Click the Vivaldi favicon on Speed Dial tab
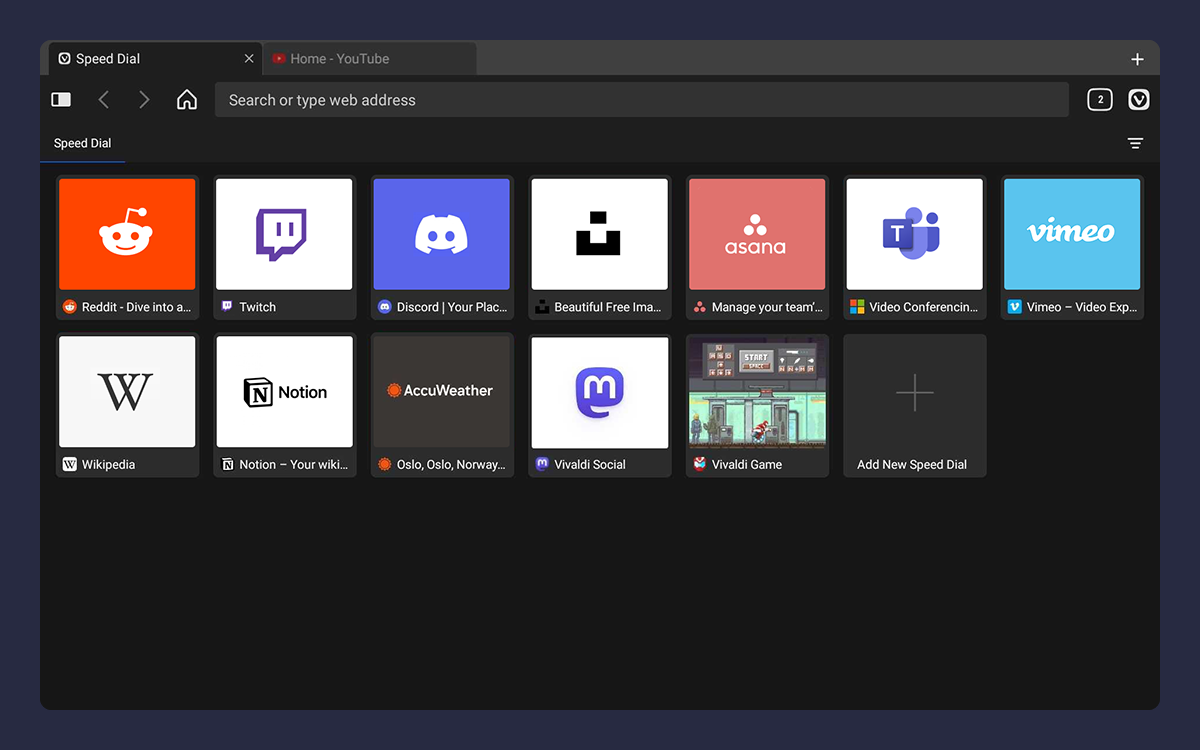 (x=65, y=59)
